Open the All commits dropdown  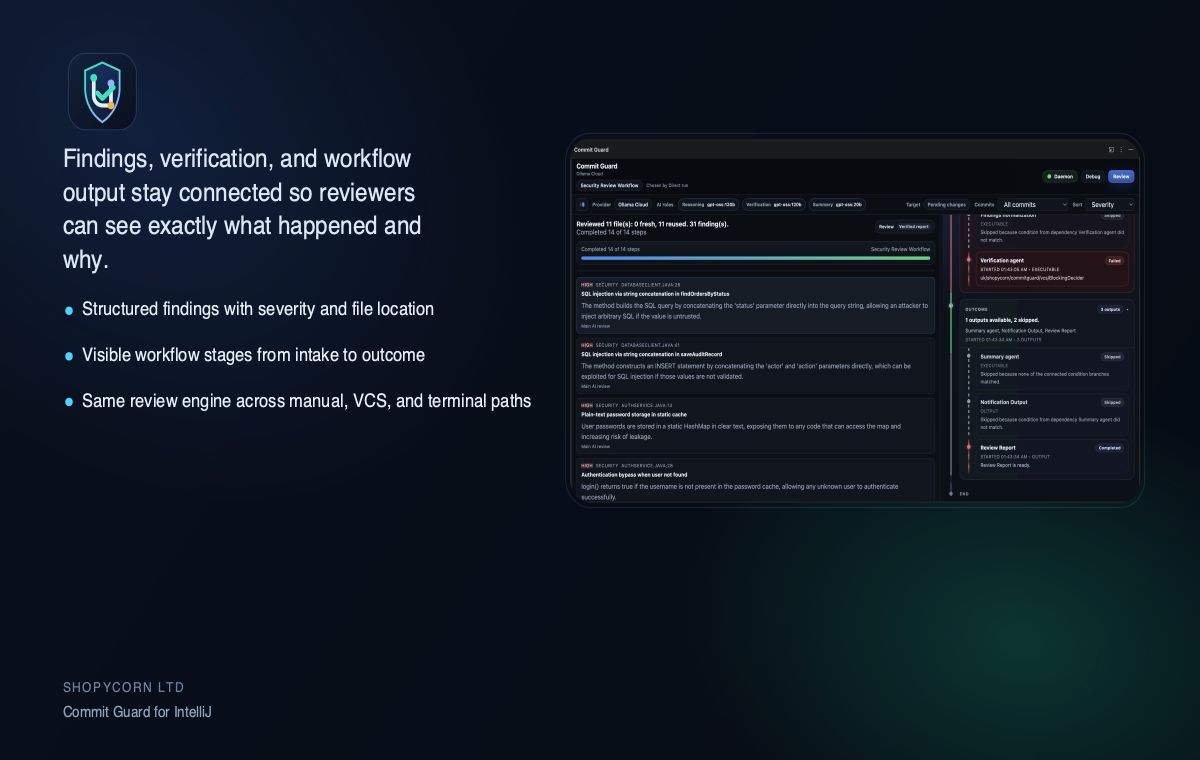pyautogui.click(x=1033, y=205)
